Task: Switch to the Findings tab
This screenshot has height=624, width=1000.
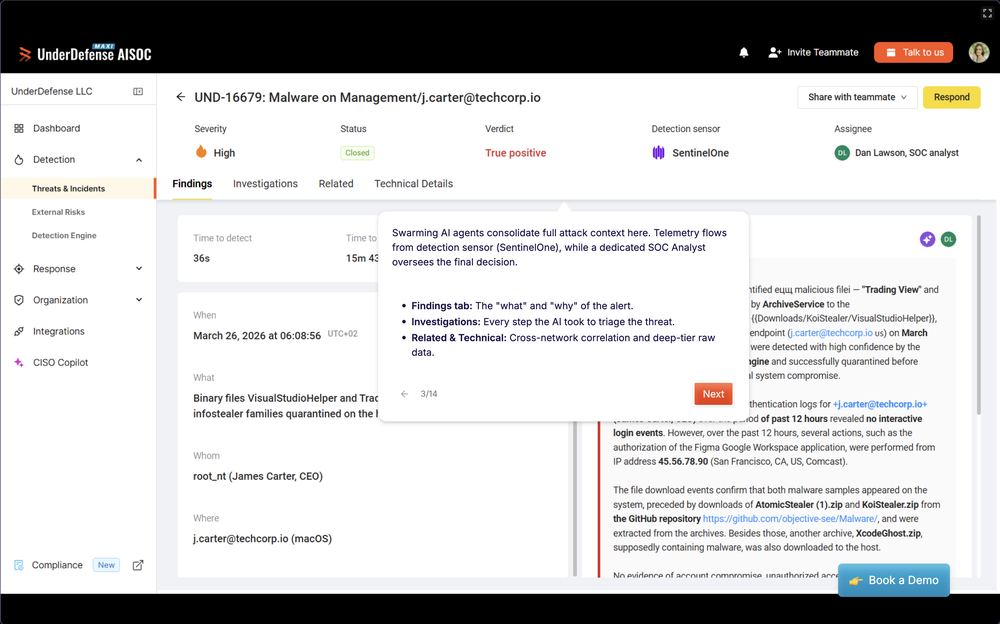Action: coord(192,184)
